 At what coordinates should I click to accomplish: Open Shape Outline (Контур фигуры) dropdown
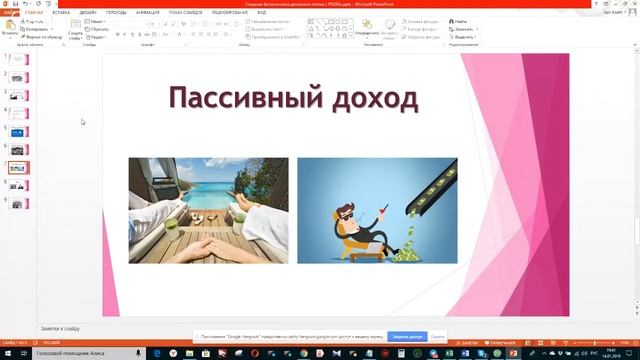[x=420, y=29]
